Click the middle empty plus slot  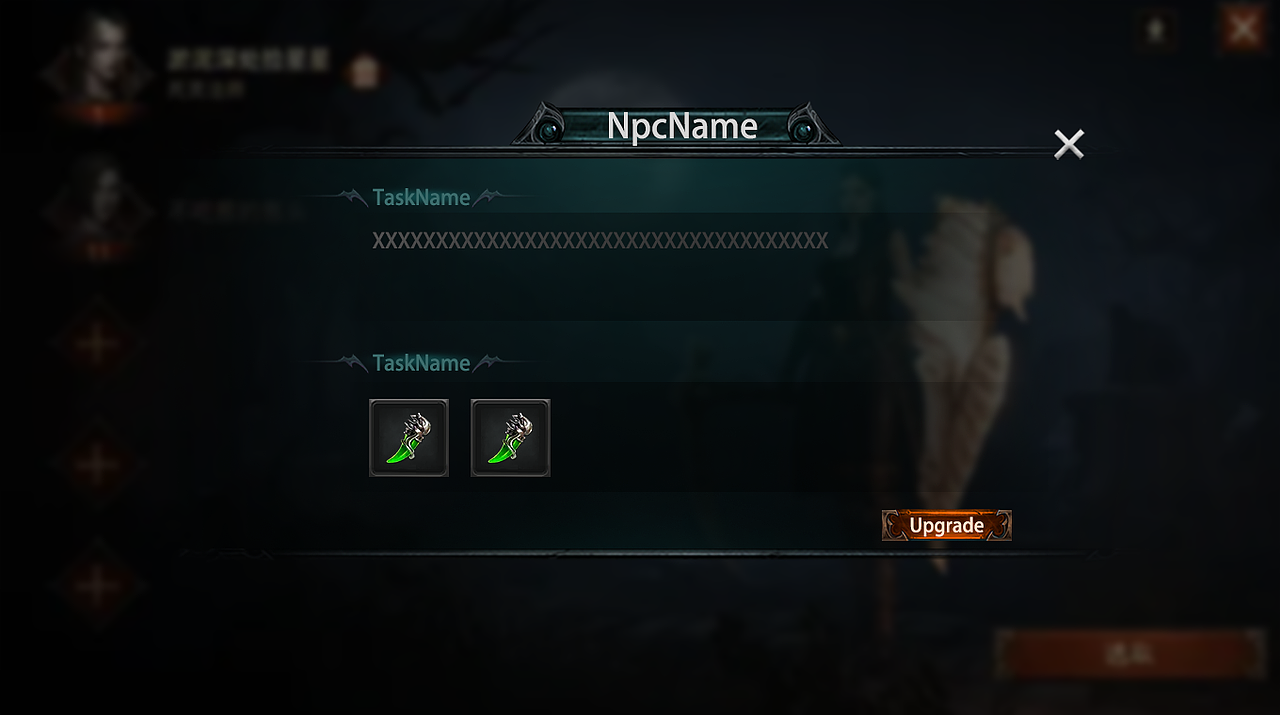(97, 463)
